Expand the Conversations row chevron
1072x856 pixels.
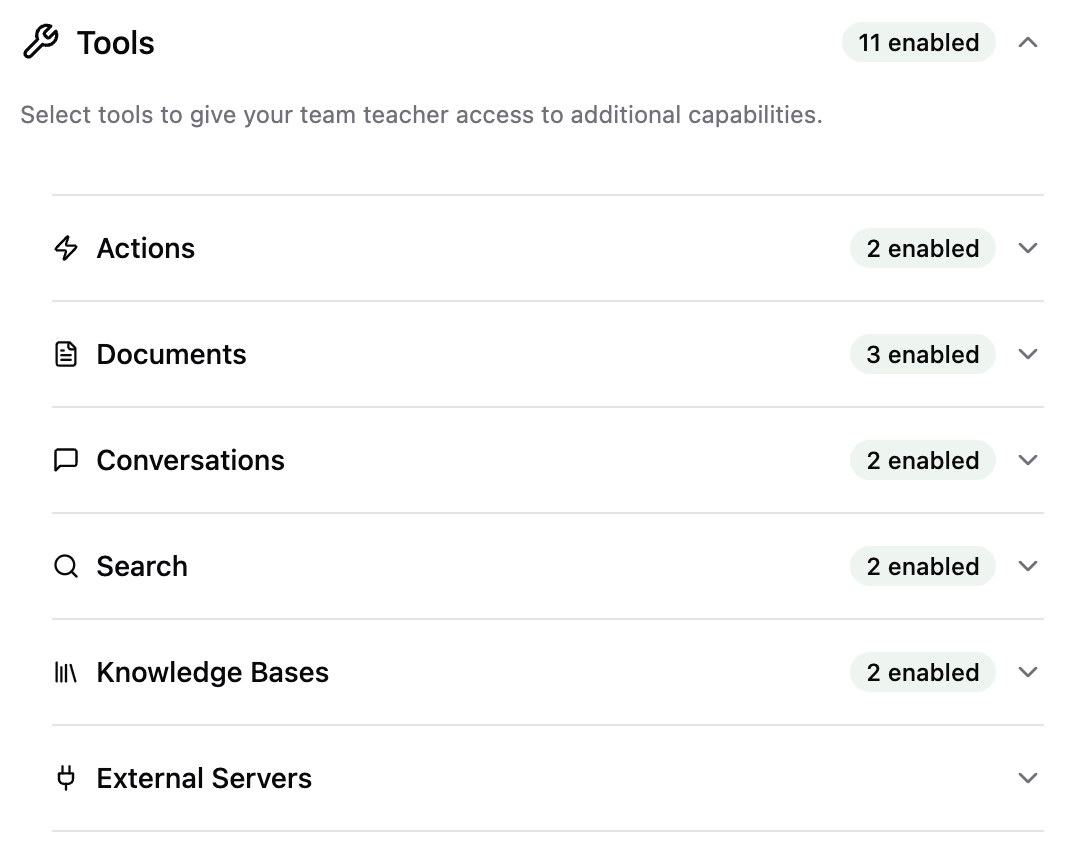[1028, 460]
